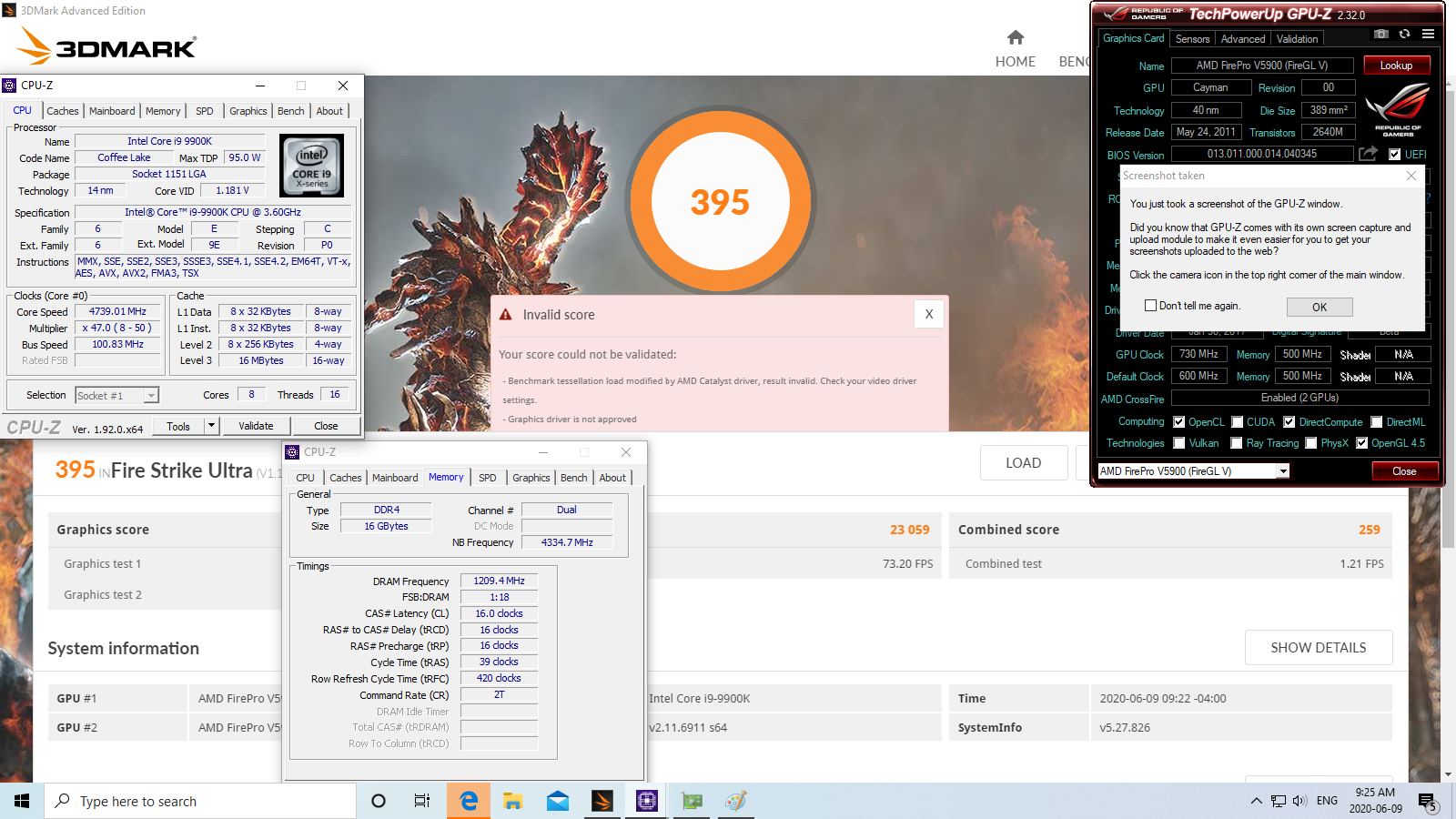Close the Screenshot taken dialog with X
The width and height of the screenshot is (1456, 819).
[1411, 176]
